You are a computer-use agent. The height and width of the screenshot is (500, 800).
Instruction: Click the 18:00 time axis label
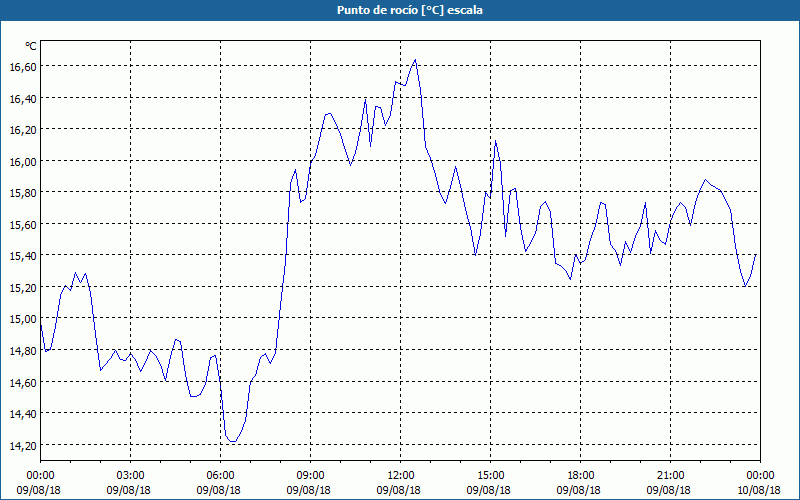pos(581,476)
